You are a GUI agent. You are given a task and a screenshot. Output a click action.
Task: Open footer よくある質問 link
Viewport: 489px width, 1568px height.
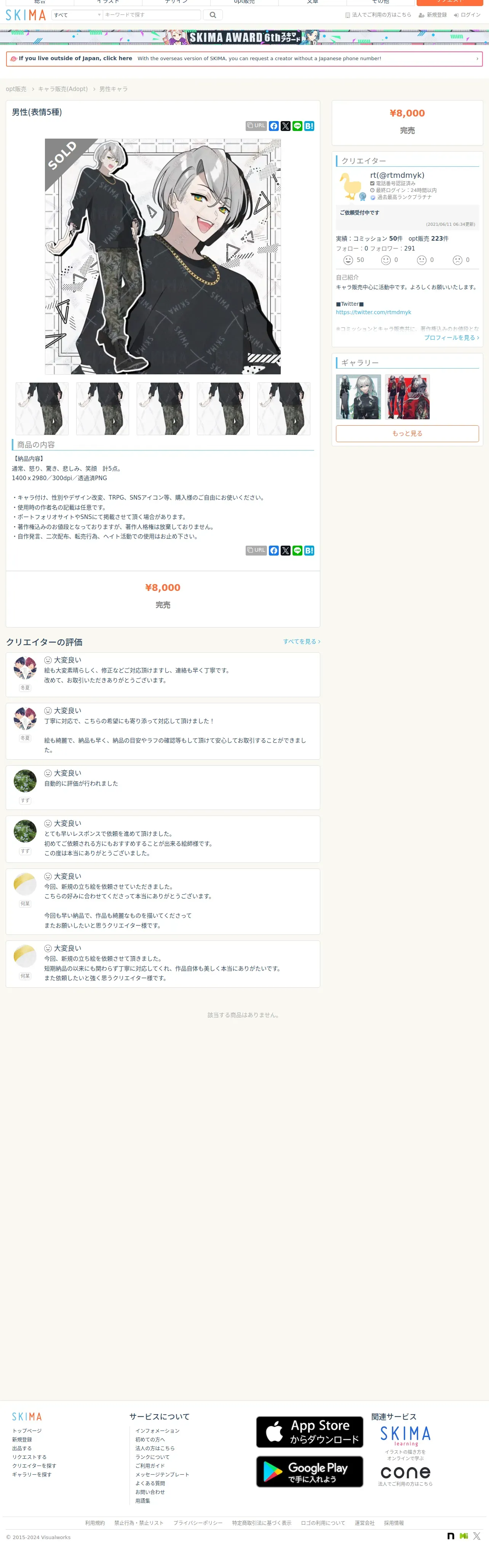tap(150, 1483)
